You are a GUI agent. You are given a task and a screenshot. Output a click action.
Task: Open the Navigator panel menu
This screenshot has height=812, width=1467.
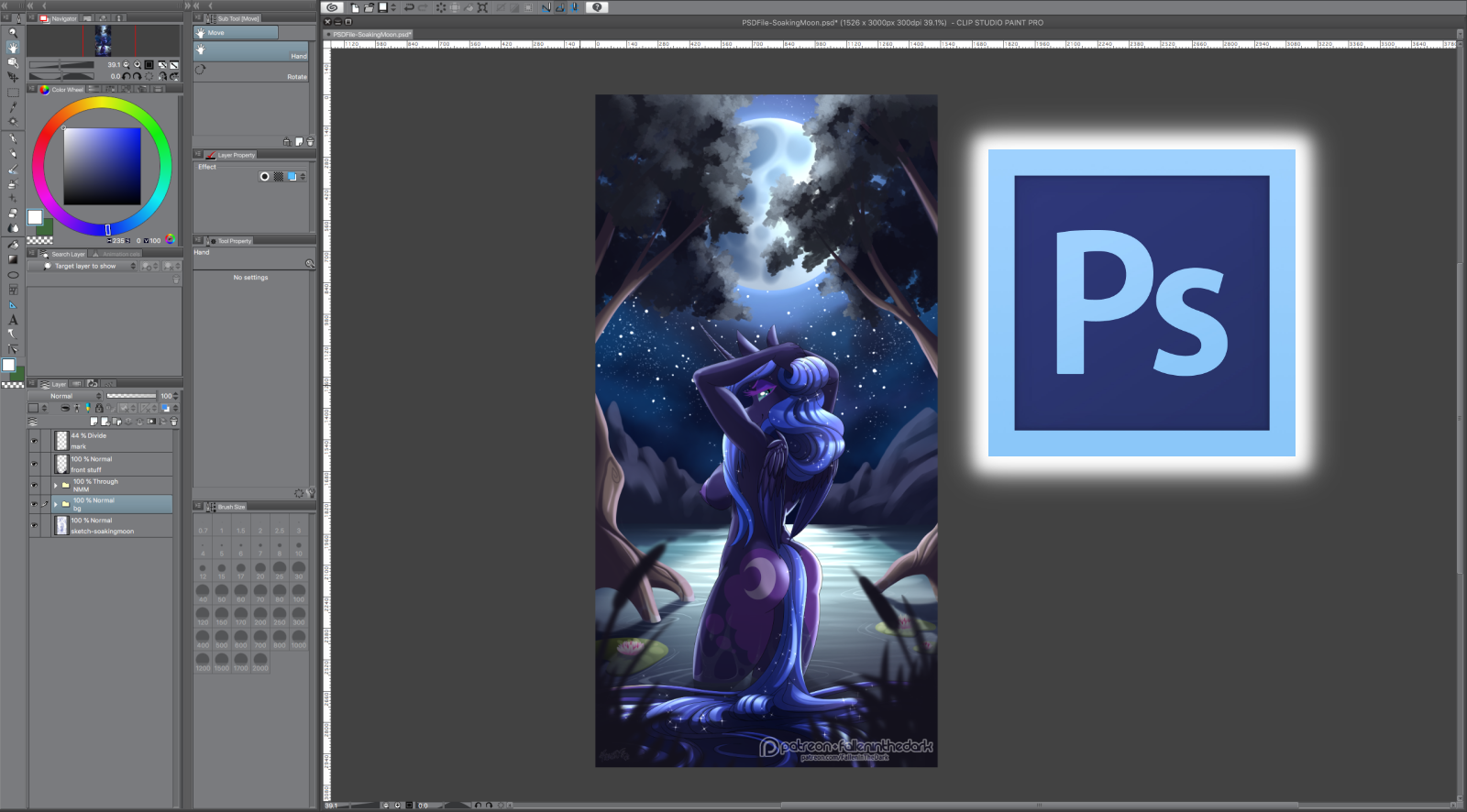click(x=33, y=18)
